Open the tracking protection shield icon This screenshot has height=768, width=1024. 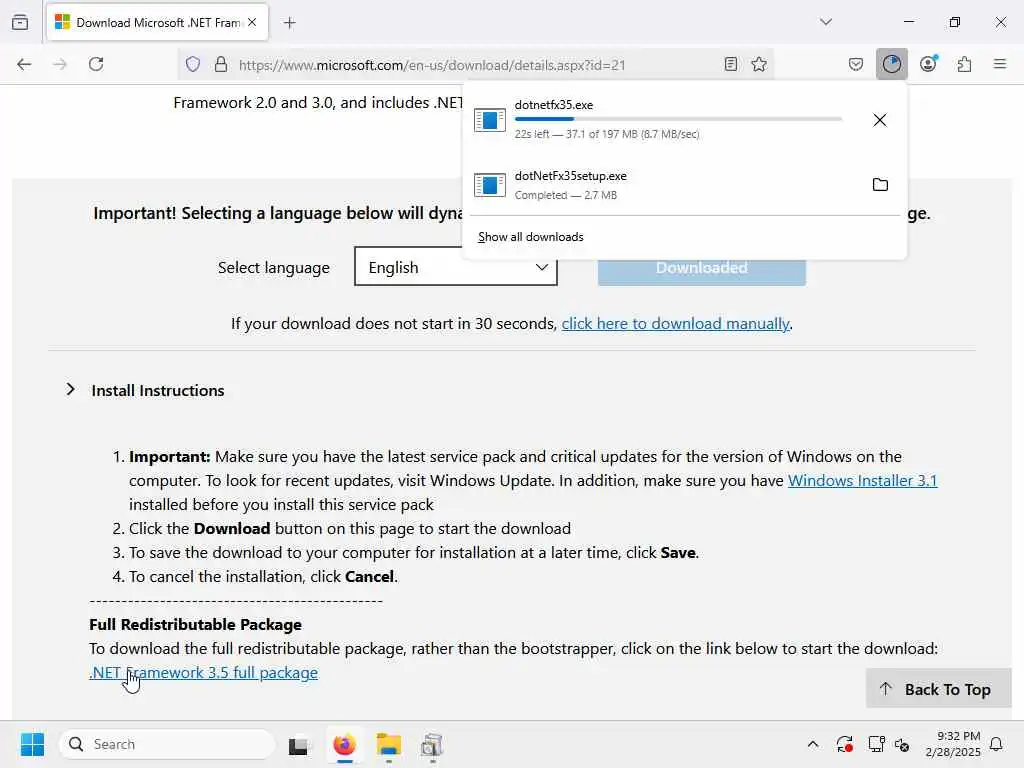(193, 64)
